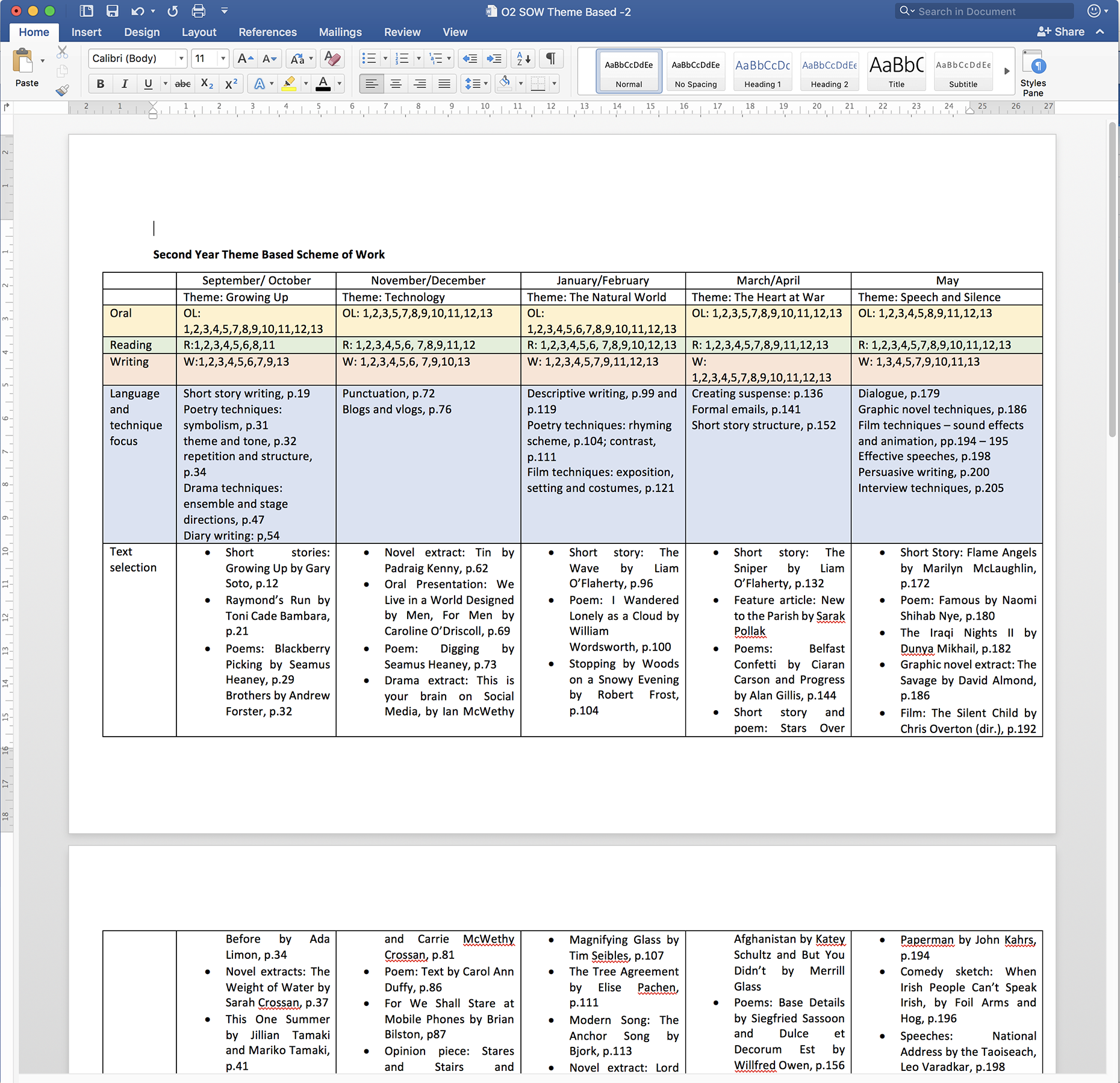Image resolution: width=1120 pixels, height=1083 pixels.
Task: Open the Styles Pane
Action: tap(1033, 73)
